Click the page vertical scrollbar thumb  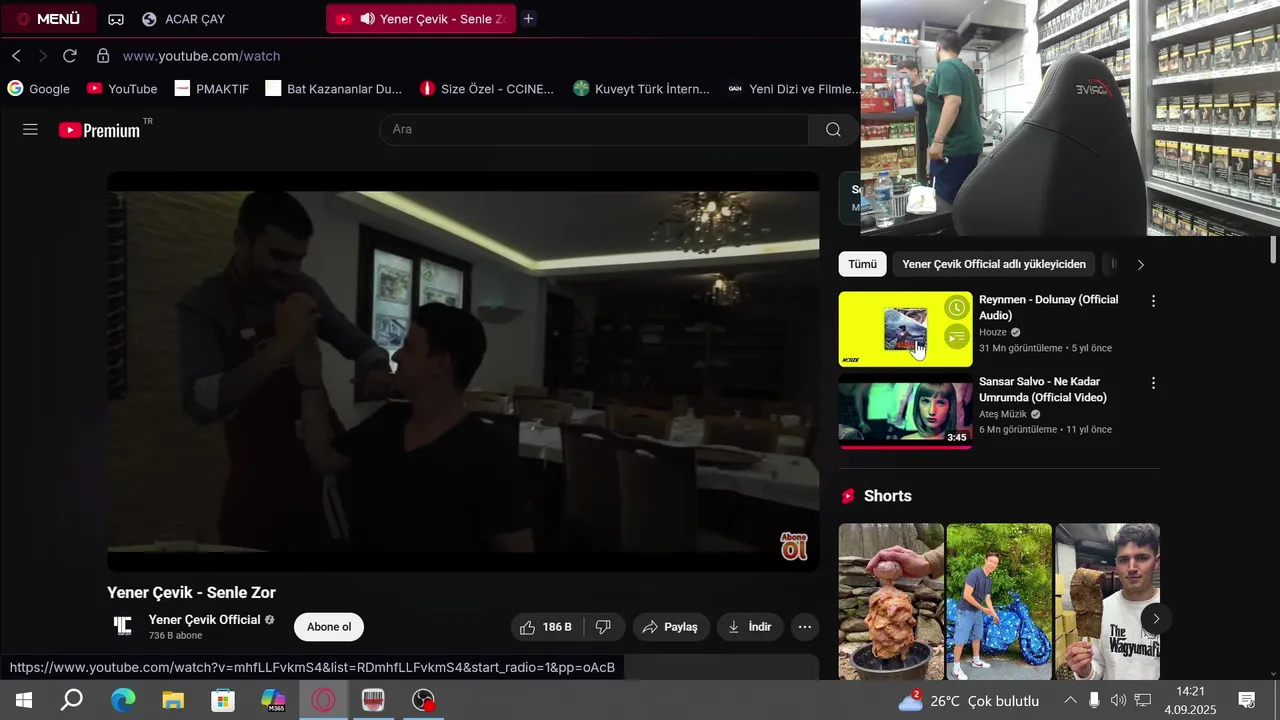1273,250
